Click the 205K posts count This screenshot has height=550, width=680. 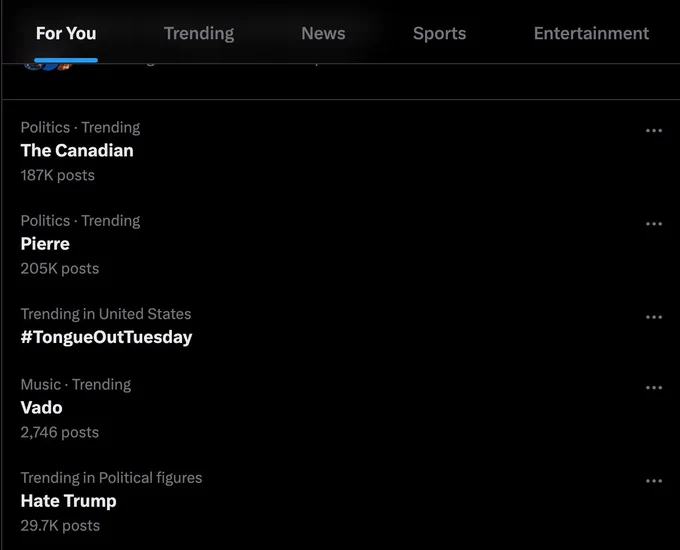click(60, 268)
